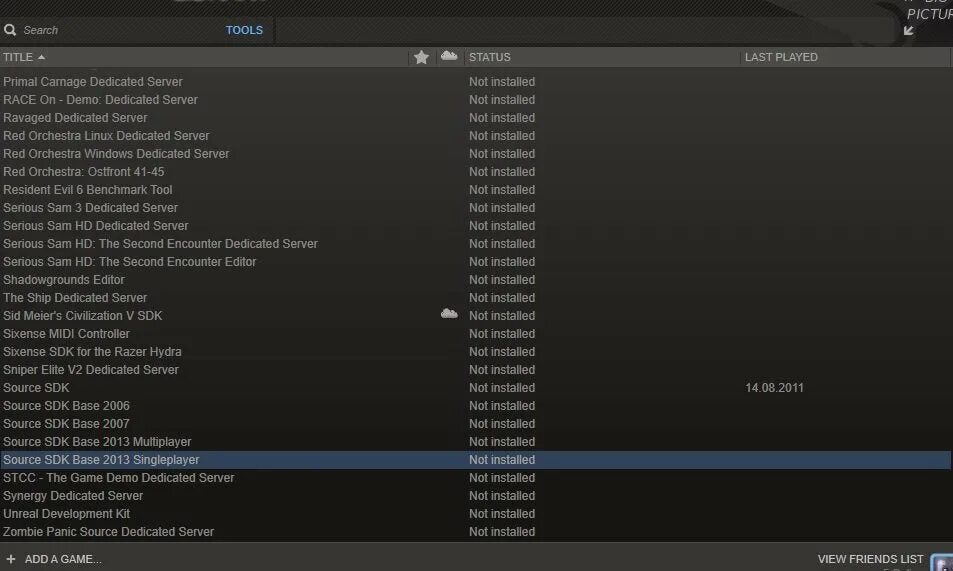The image size is (953, 571).
Task: Select Sixense MIDI Controller
Action: tap(66, 334)
